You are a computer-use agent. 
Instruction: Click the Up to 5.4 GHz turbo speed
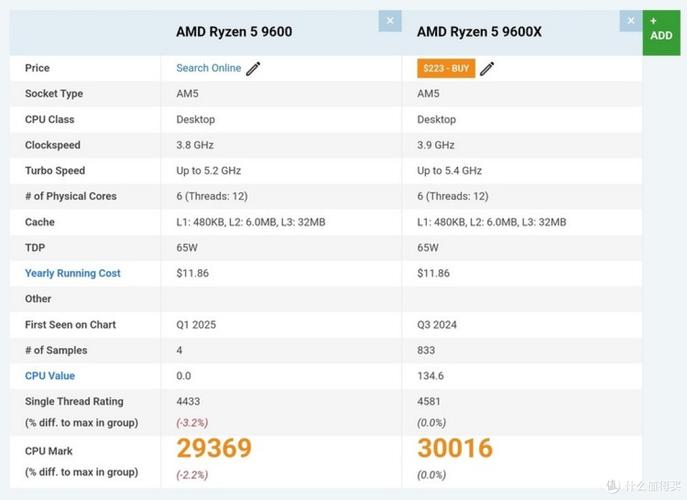click(449, 171)
